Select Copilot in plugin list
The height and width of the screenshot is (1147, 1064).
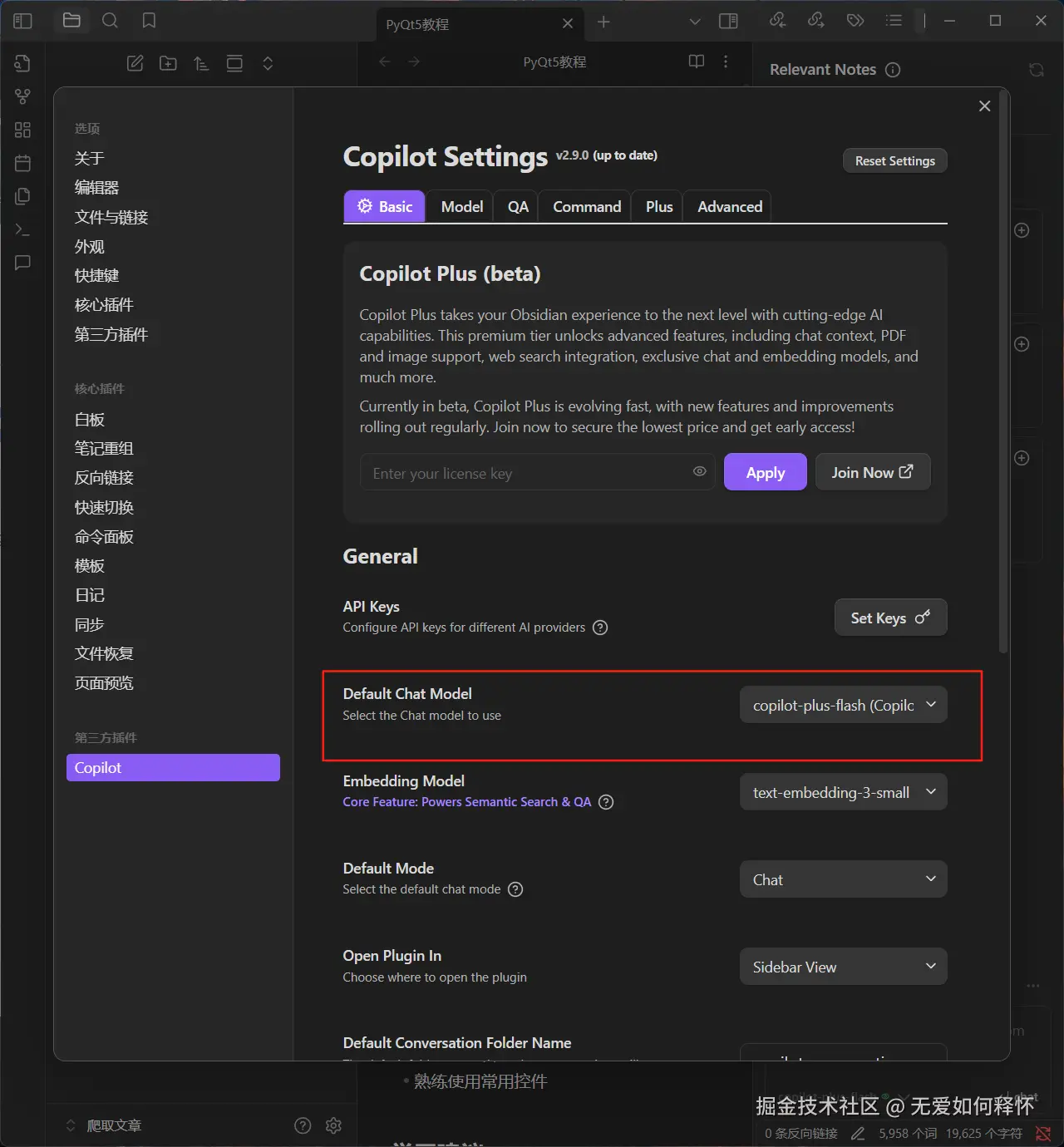coord(173,767)
